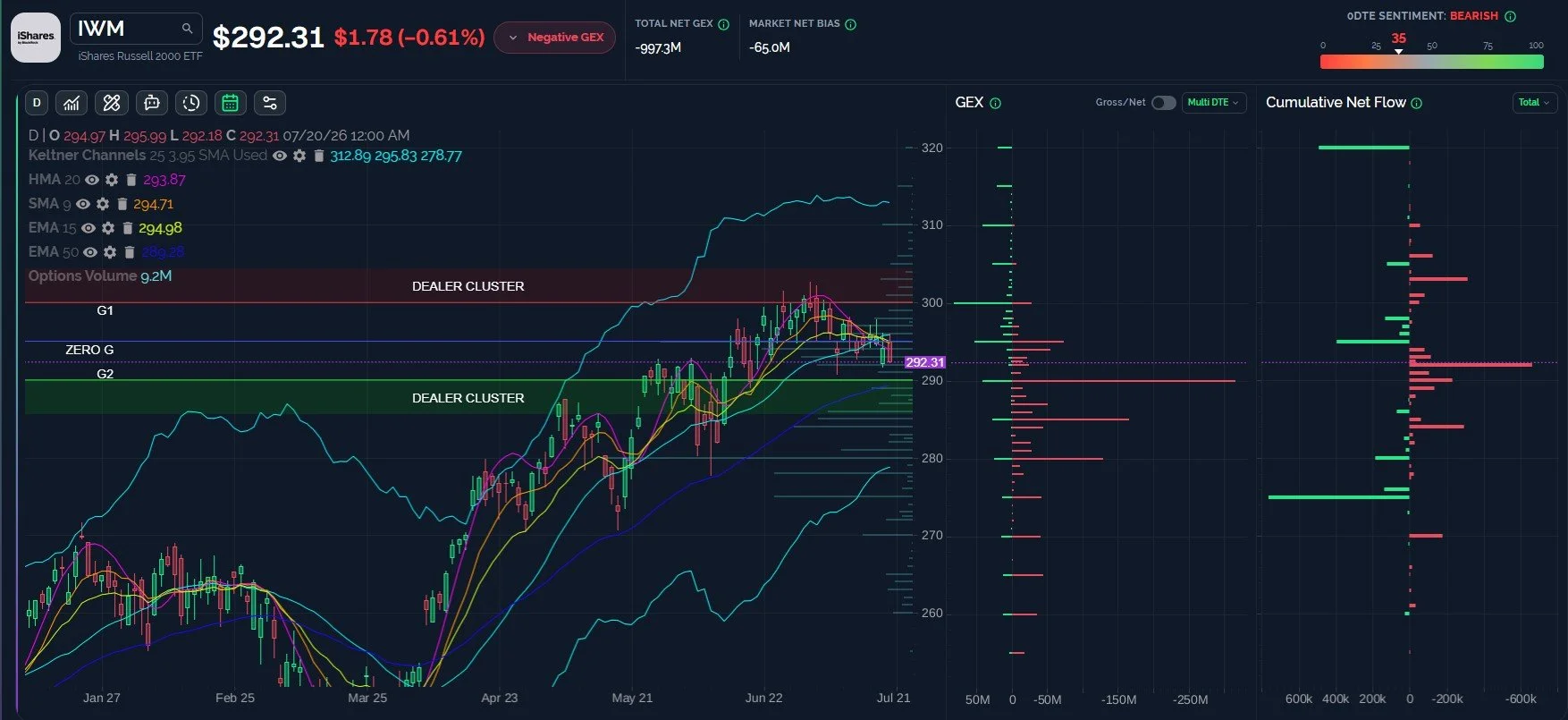The image size is (1568, 720).
Task: Show info for Cumulative Net Flow
Action: pyautogui.click(x=1417, y=103)
